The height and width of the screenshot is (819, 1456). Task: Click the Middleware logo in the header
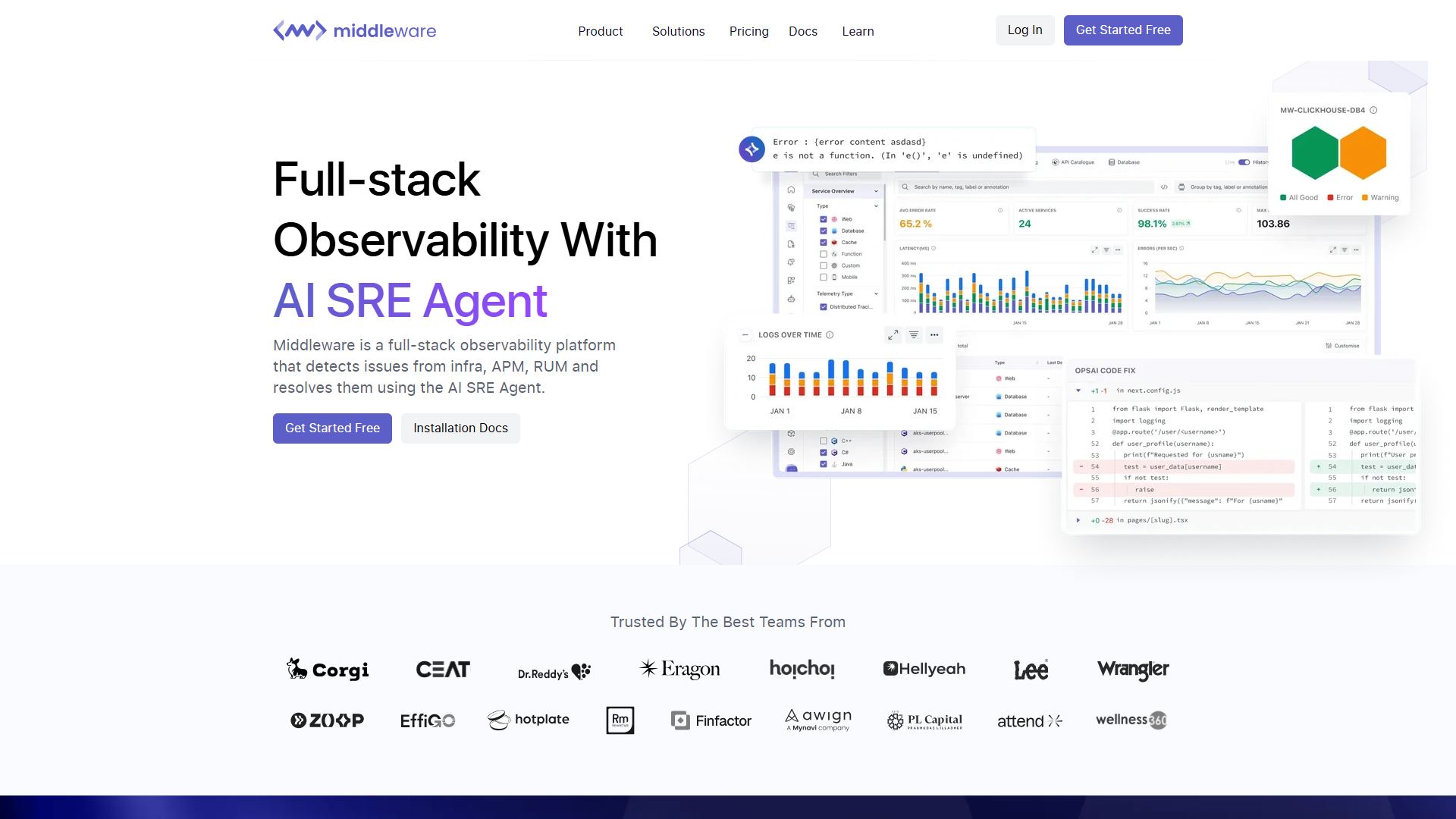(x=354, y=30)
